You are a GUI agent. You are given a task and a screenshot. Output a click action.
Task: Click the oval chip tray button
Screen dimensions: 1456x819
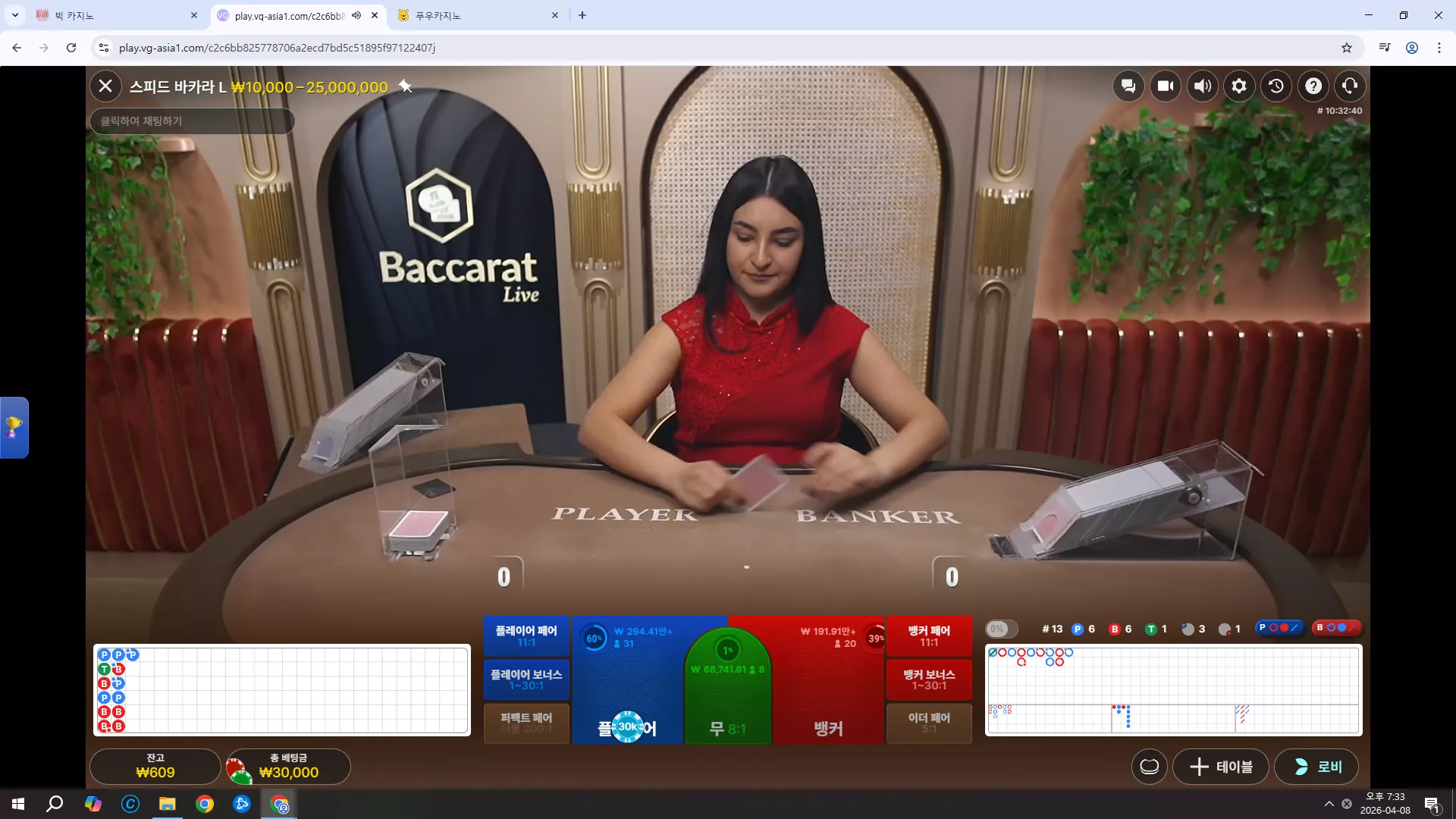[x=1150, y=767]
